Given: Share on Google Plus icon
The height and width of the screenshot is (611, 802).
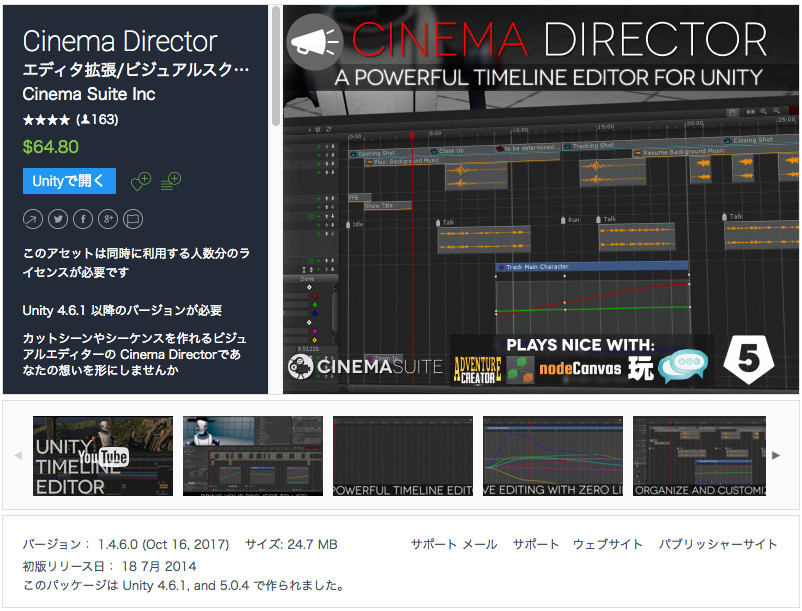Looking at the screenshot, I should 108,219.
